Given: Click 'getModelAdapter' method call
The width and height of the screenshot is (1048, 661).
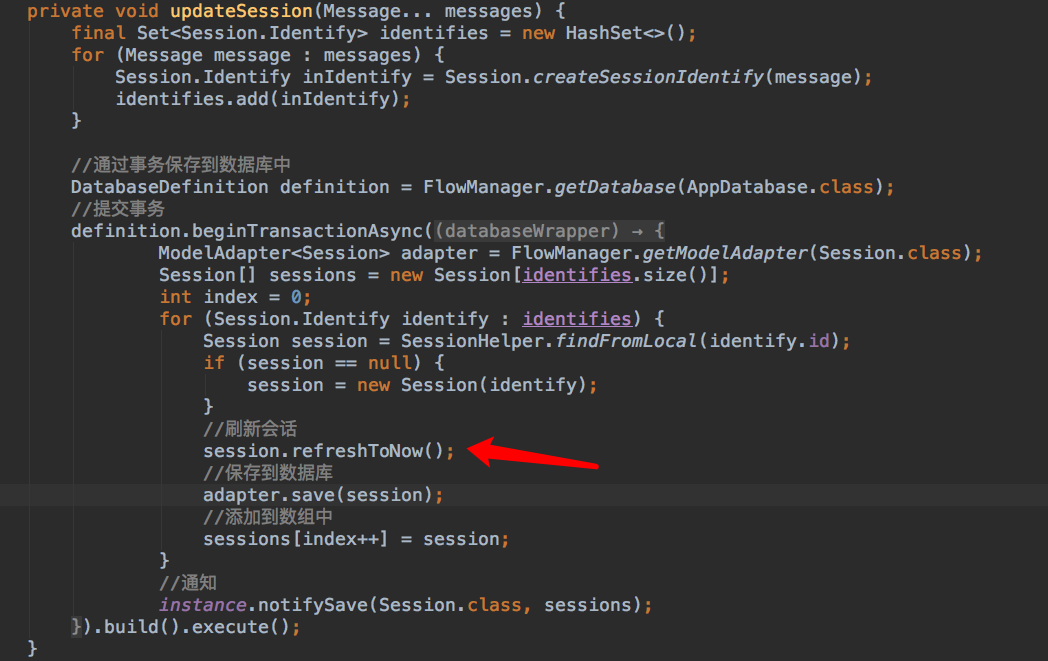Looking at the screenshot, I should coord(725,253).
